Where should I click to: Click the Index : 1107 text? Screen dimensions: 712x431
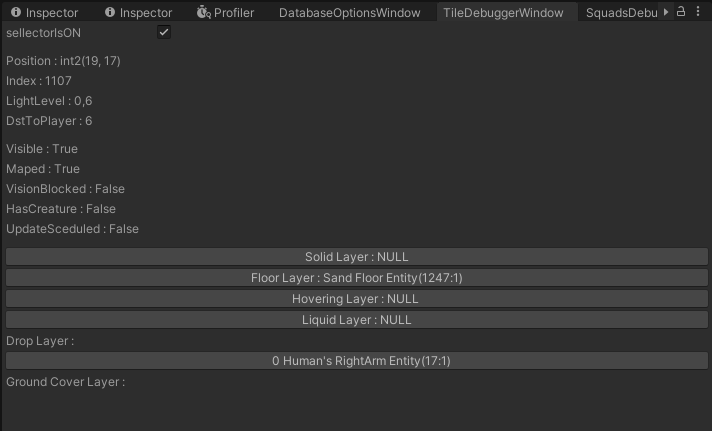pos(39,81)
